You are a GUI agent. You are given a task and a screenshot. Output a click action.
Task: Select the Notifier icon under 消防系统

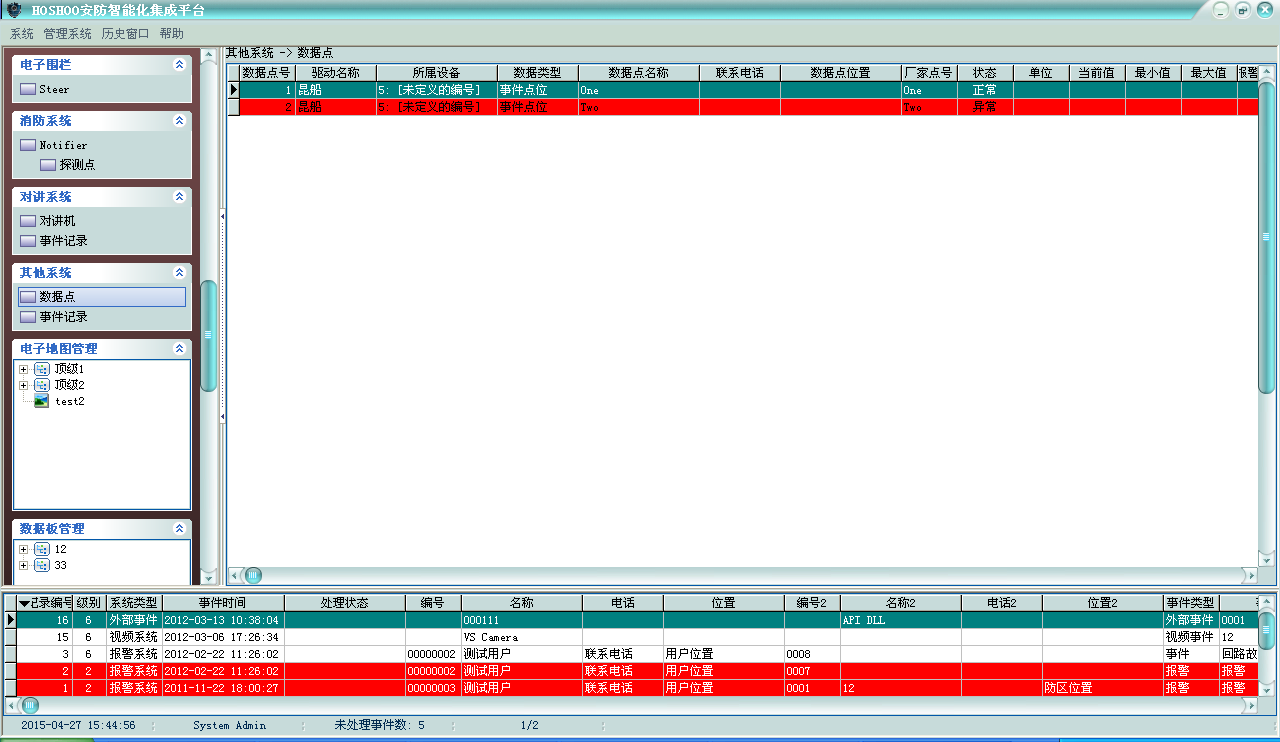pyautogui.click(x=28, y=145)
